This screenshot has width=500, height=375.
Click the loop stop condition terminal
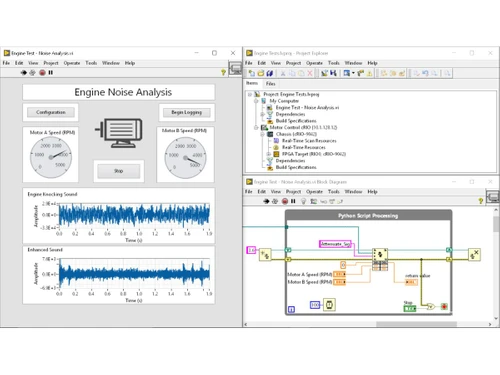point(444,306)
